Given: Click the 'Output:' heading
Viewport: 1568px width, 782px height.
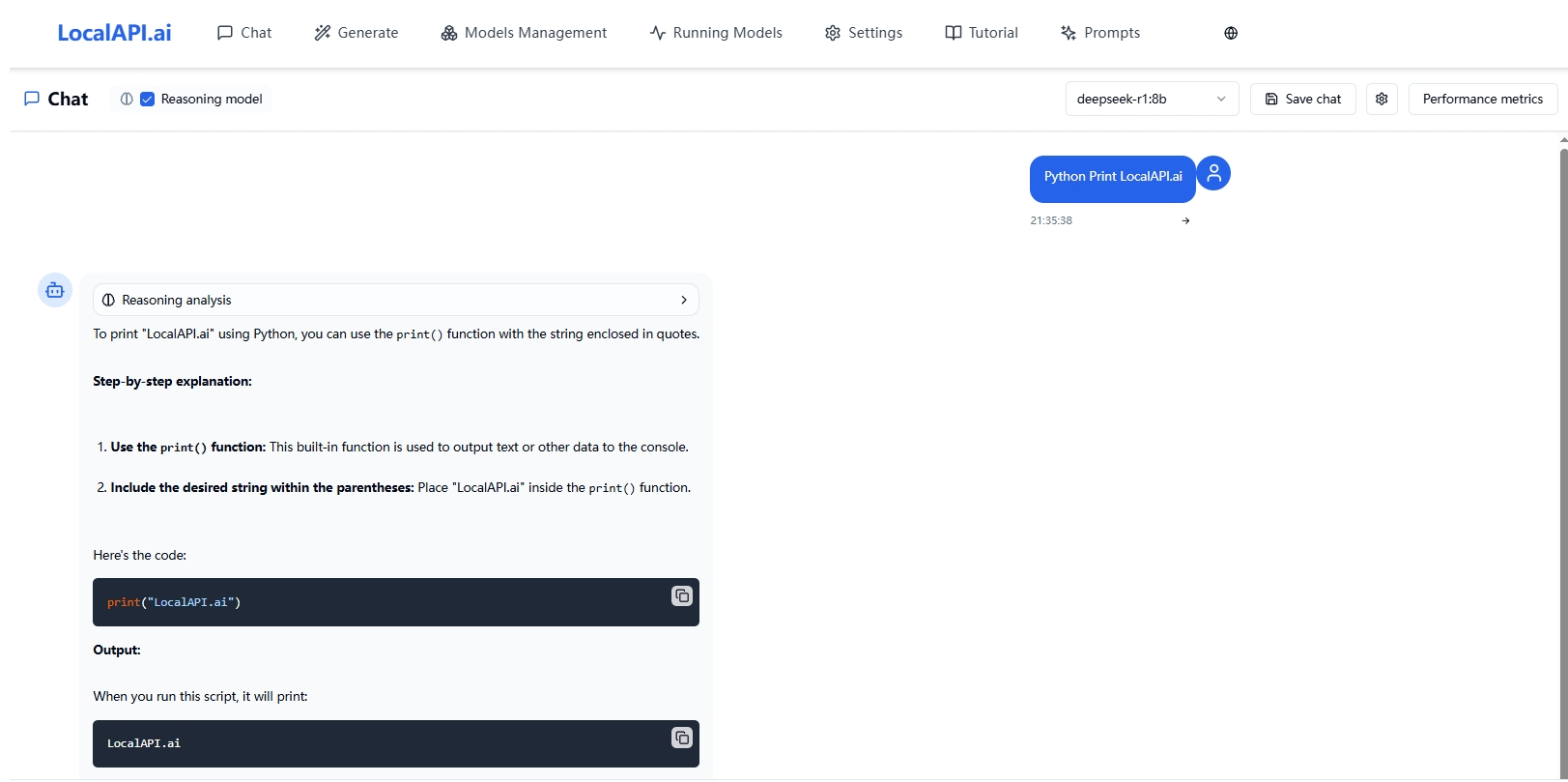Looking at the screenshot, I should [117, 650].
